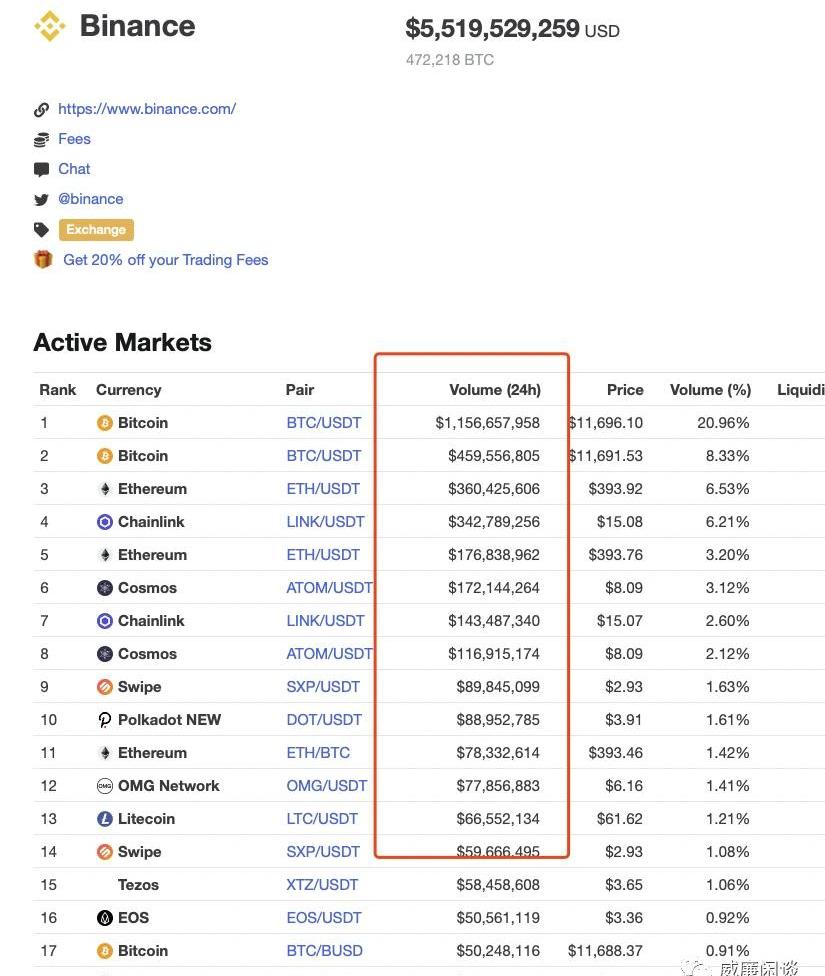Click the Chainlink coin icon in rank 4
Screen dimensions: 825x976
point(105,522)
